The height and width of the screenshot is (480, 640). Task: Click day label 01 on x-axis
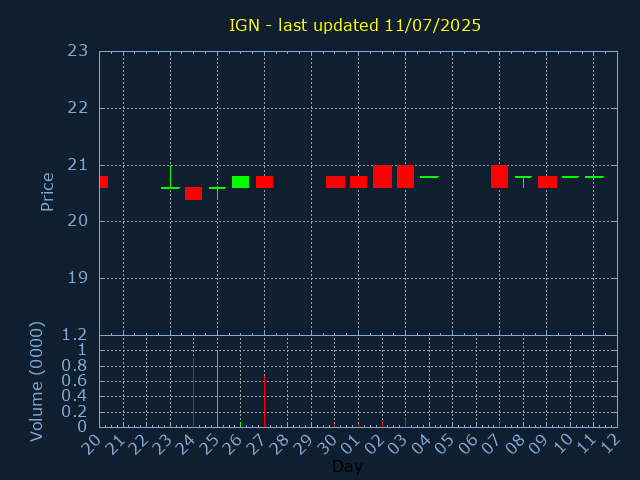pyautogui.click(x=351, y=444)
